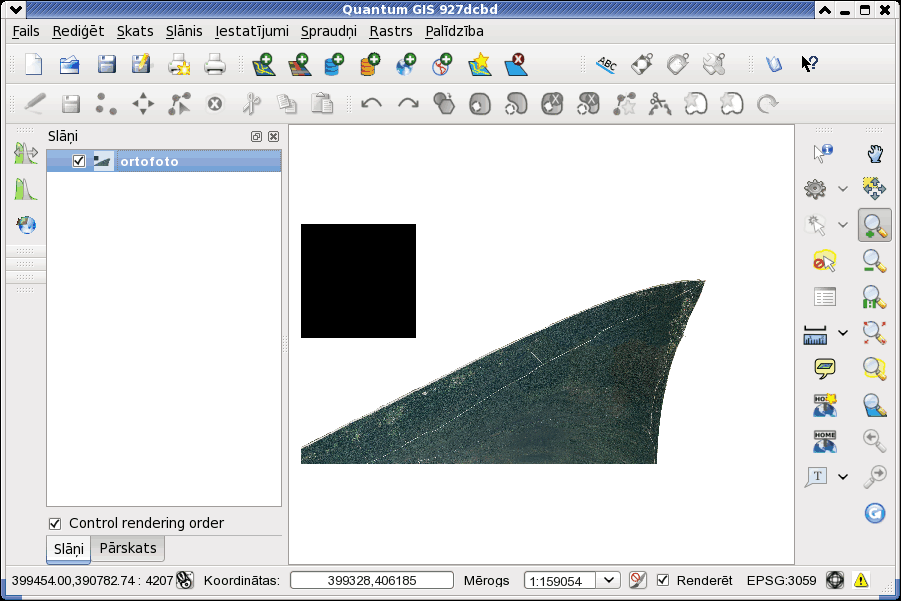Click the Deselect features icon
This screenshot has height=601, width=901.
825,261
